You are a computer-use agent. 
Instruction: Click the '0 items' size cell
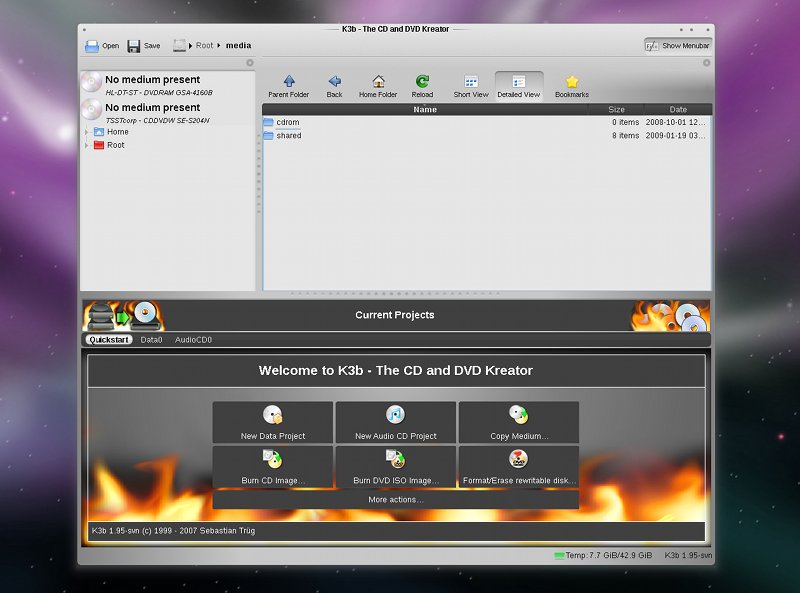pos(626,122)
